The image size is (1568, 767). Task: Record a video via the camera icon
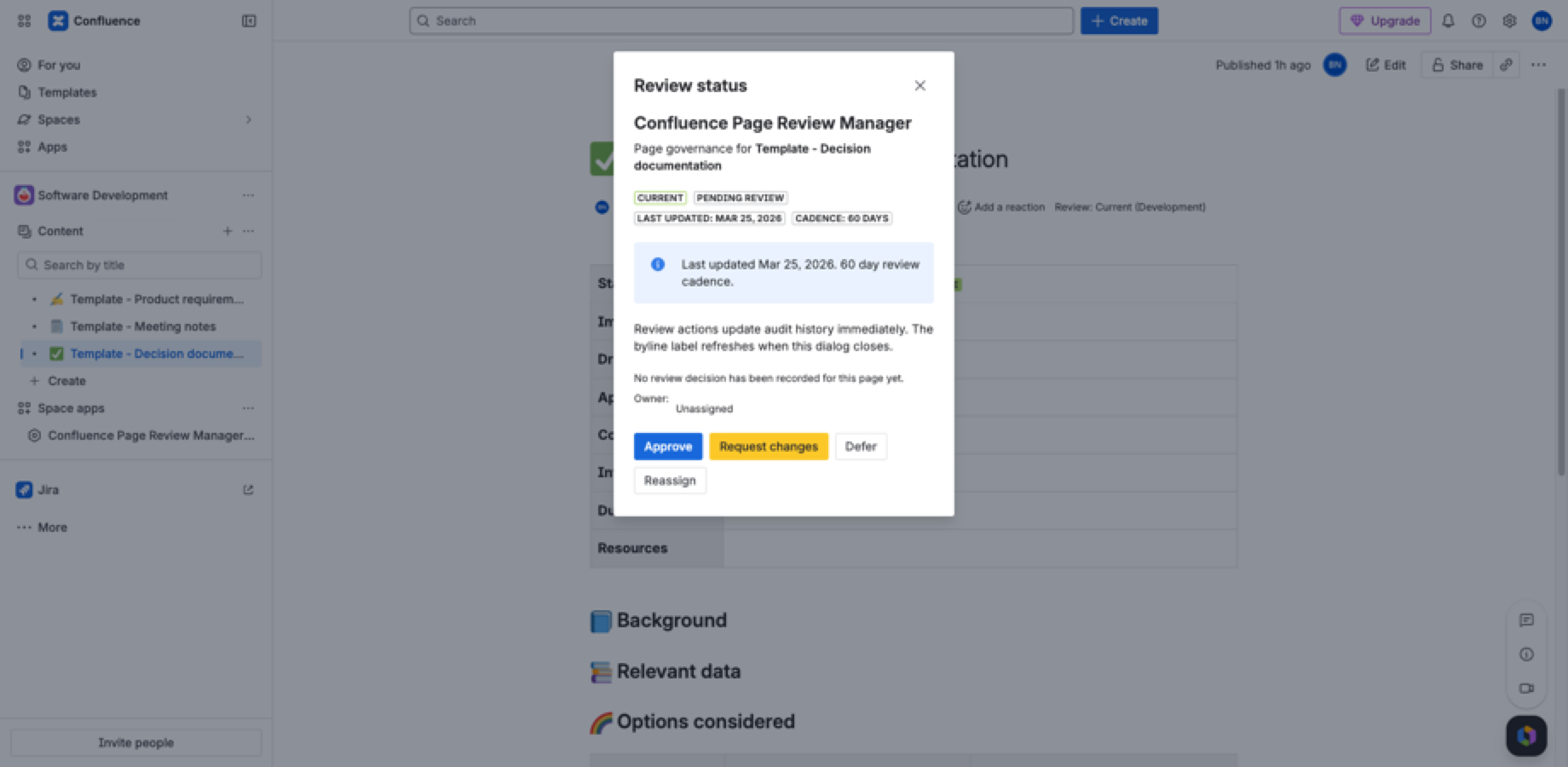pyautogui.click(x=1526, y=689)
